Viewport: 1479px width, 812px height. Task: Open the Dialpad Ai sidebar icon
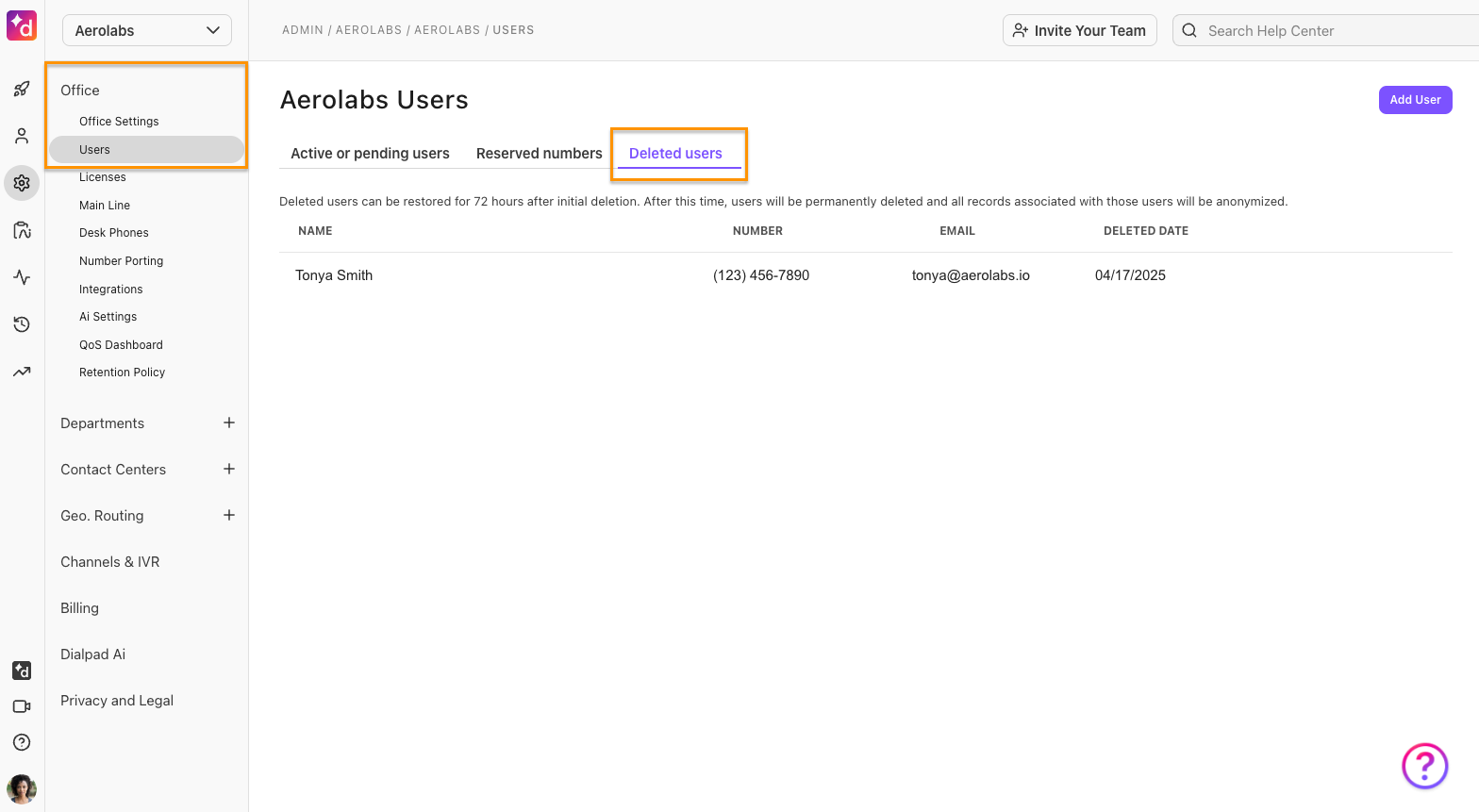pos(22,671)
